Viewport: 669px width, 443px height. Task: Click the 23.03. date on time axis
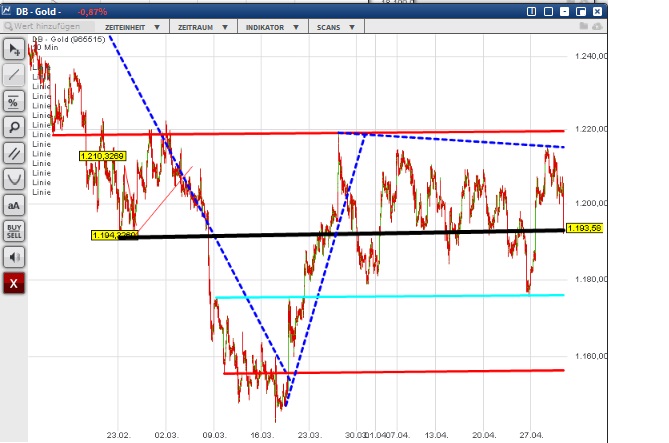(310, 435)
